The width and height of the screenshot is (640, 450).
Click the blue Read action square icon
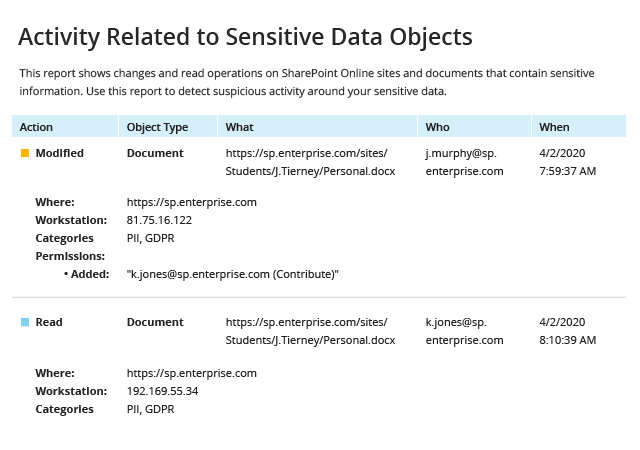click(x=25, y=322)
